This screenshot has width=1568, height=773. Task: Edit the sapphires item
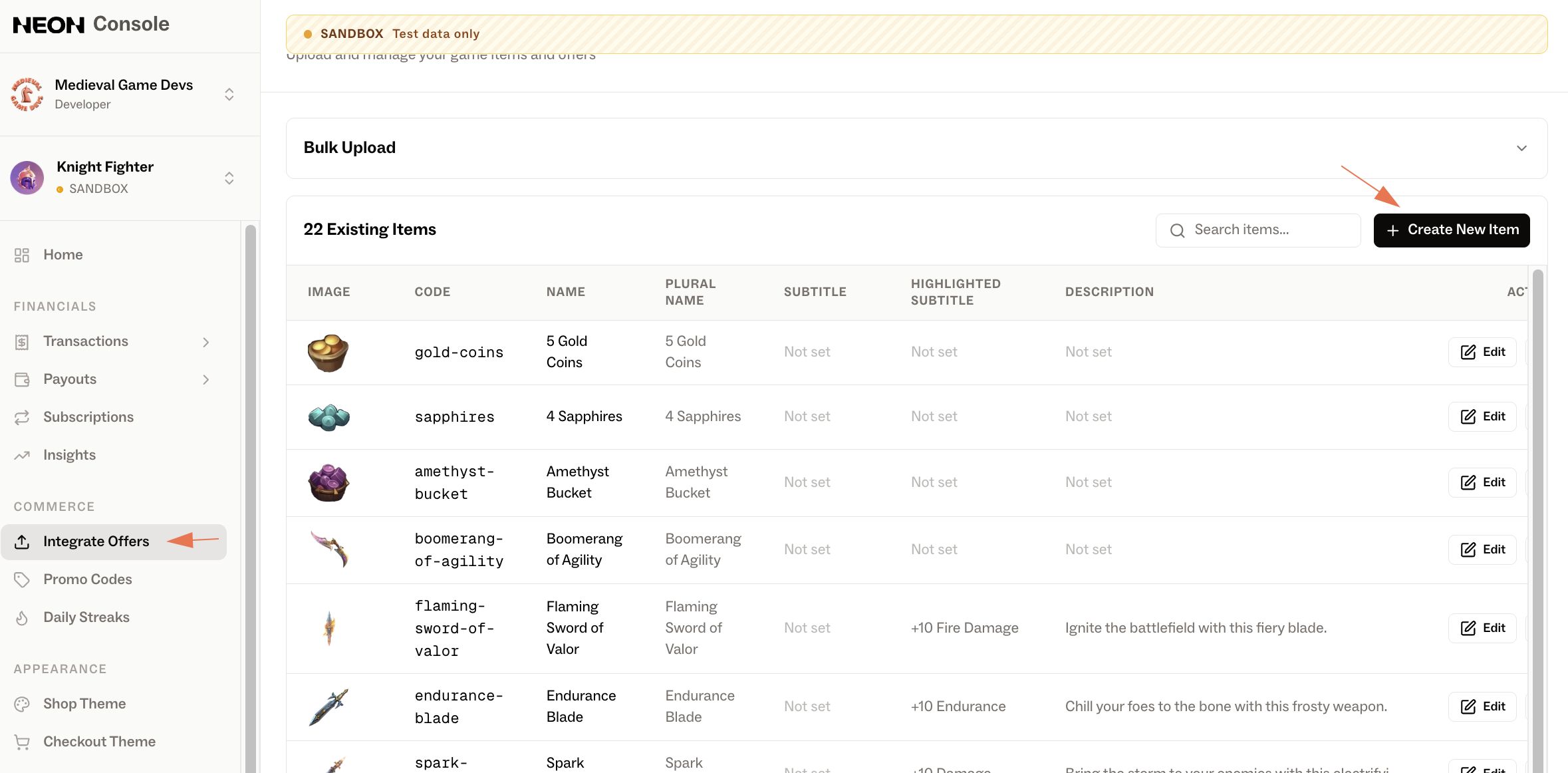click(1483, 416)
